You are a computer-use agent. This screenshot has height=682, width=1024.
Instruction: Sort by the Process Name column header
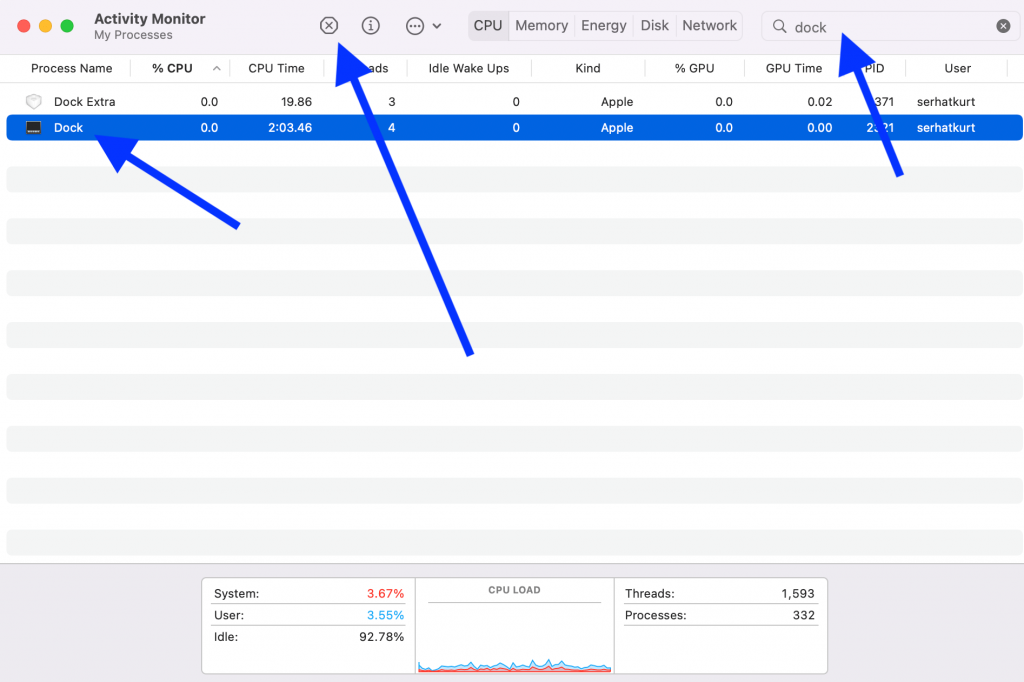[x=71, y=68]
